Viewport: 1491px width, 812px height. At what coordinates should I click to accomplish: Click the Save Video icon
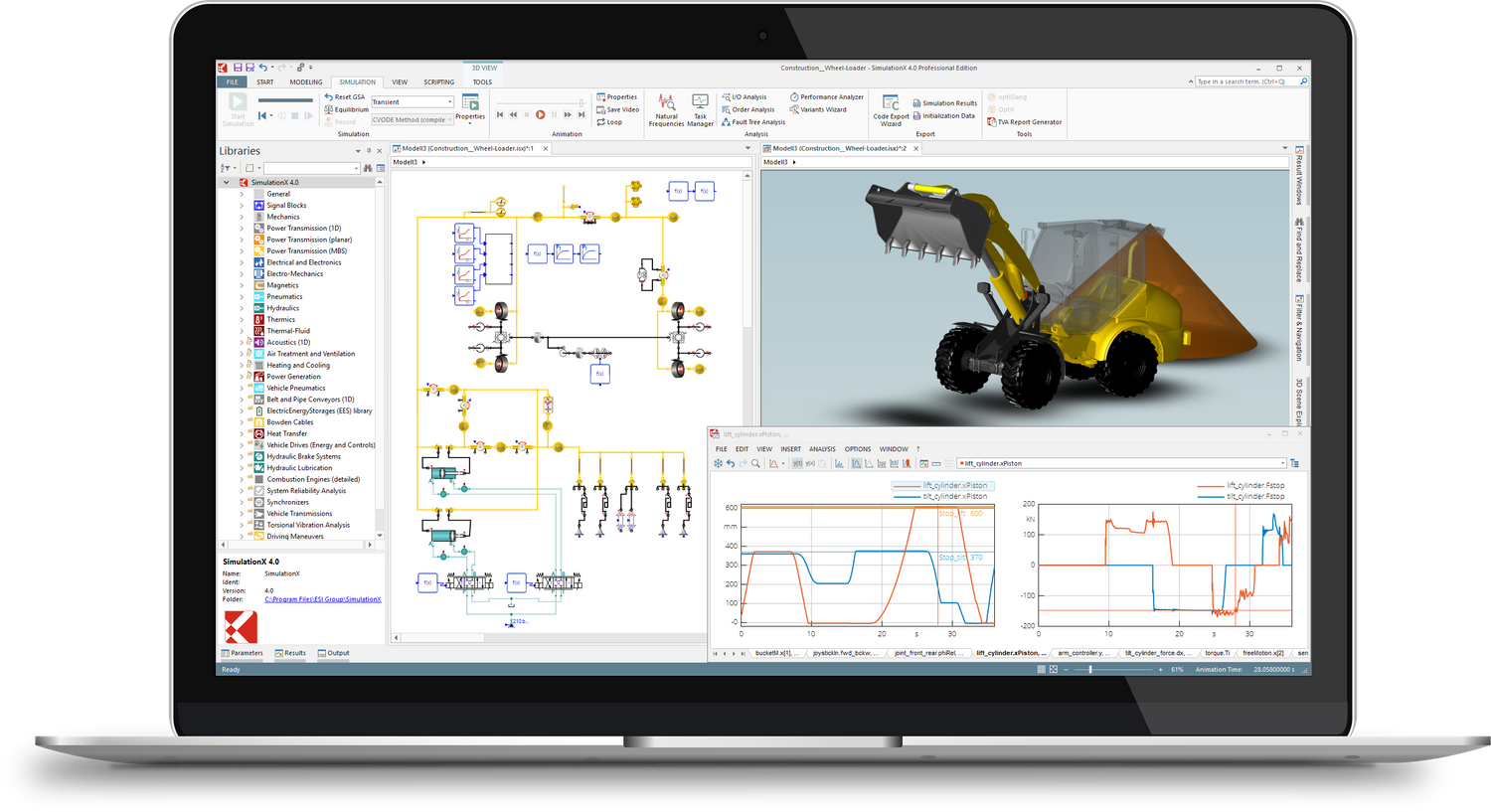(x=601, y=109)
